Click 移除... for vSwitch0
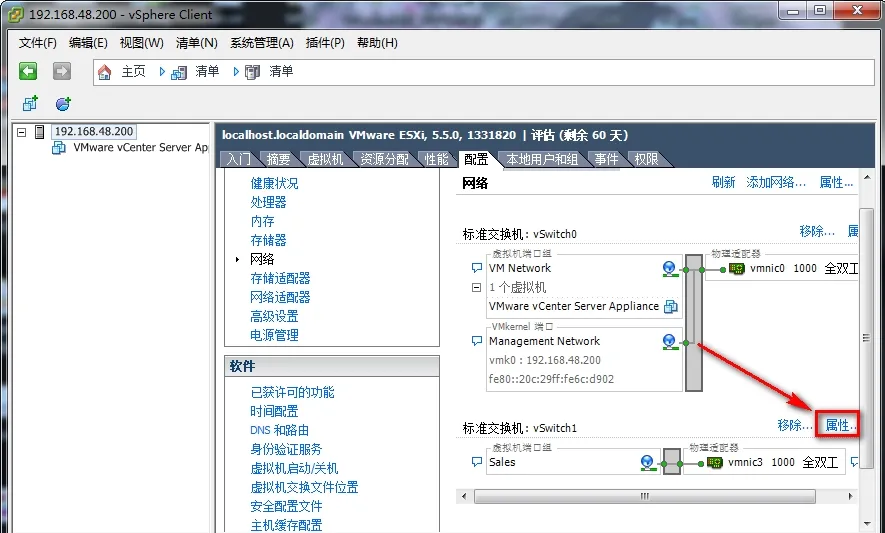This screenshot has width=885, height=533. (817, 231)
